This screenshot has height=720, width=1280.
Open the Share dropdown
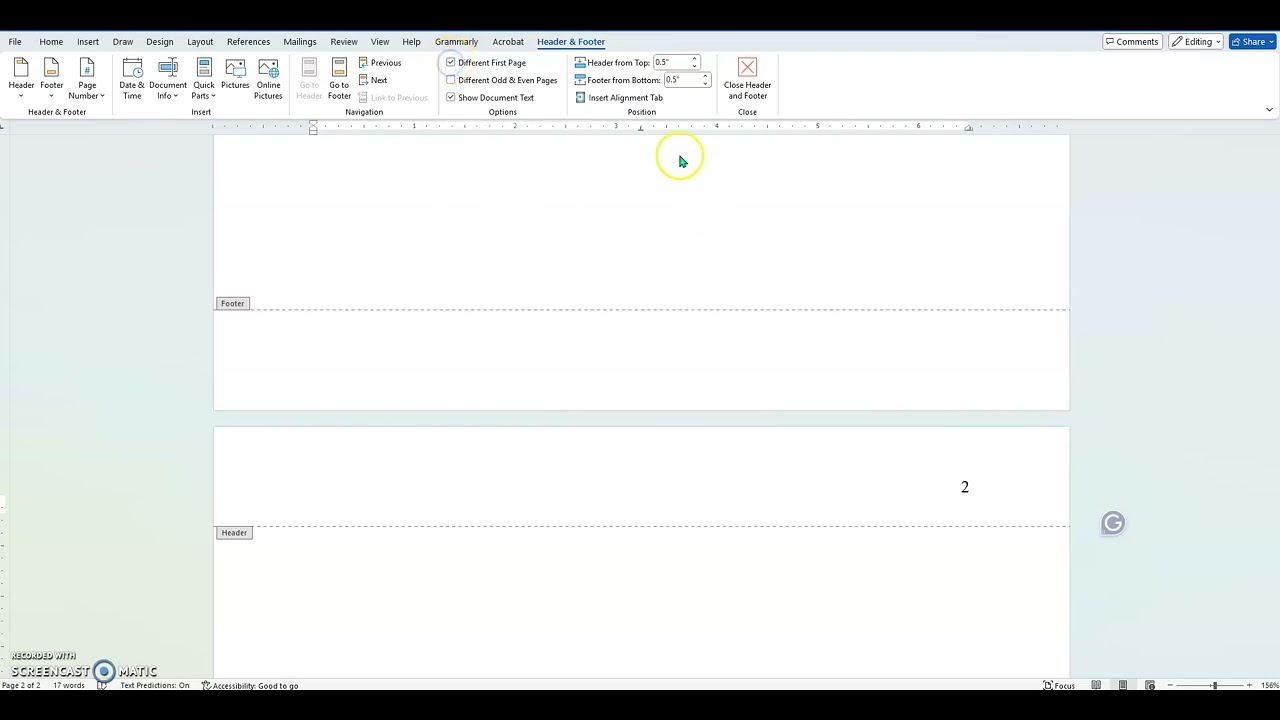[1252, 42]
